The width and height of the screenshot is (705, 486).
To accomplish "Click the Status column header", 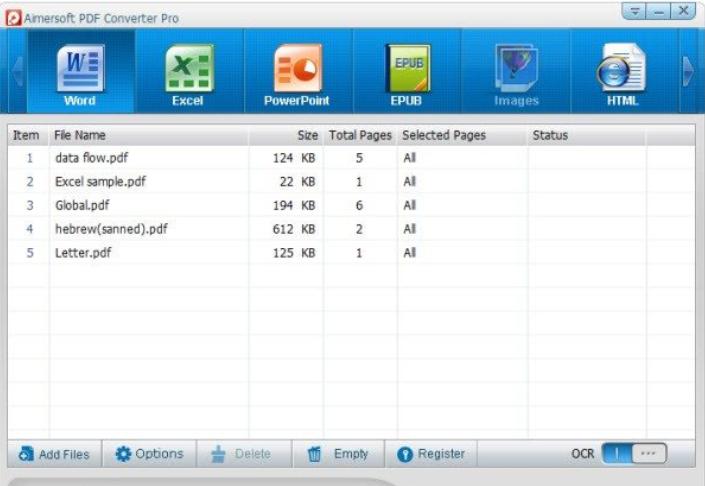I will click(x=587, y=135).
